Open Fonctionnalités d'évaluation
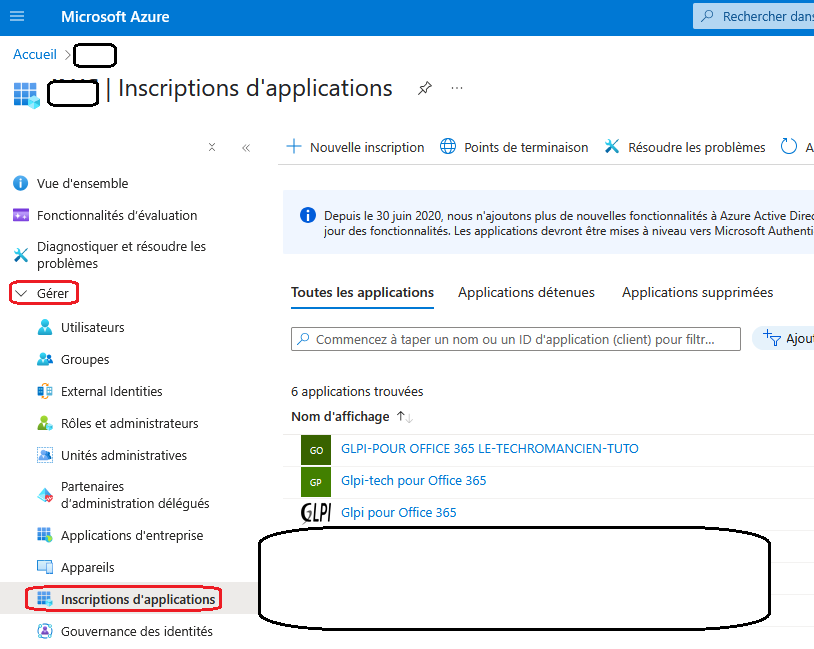 pos(117,215)
